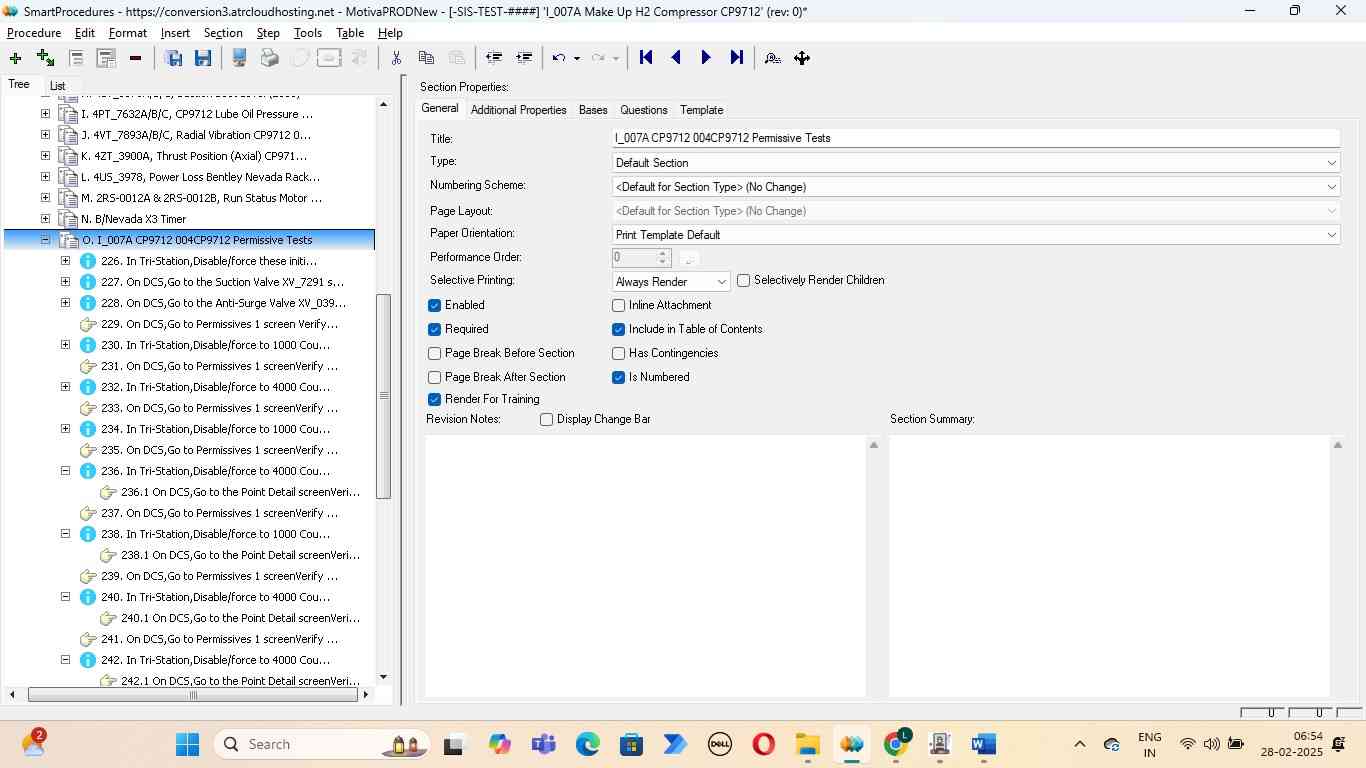Click the printer icon
The image size is (1366, 768).
point(269,58)
